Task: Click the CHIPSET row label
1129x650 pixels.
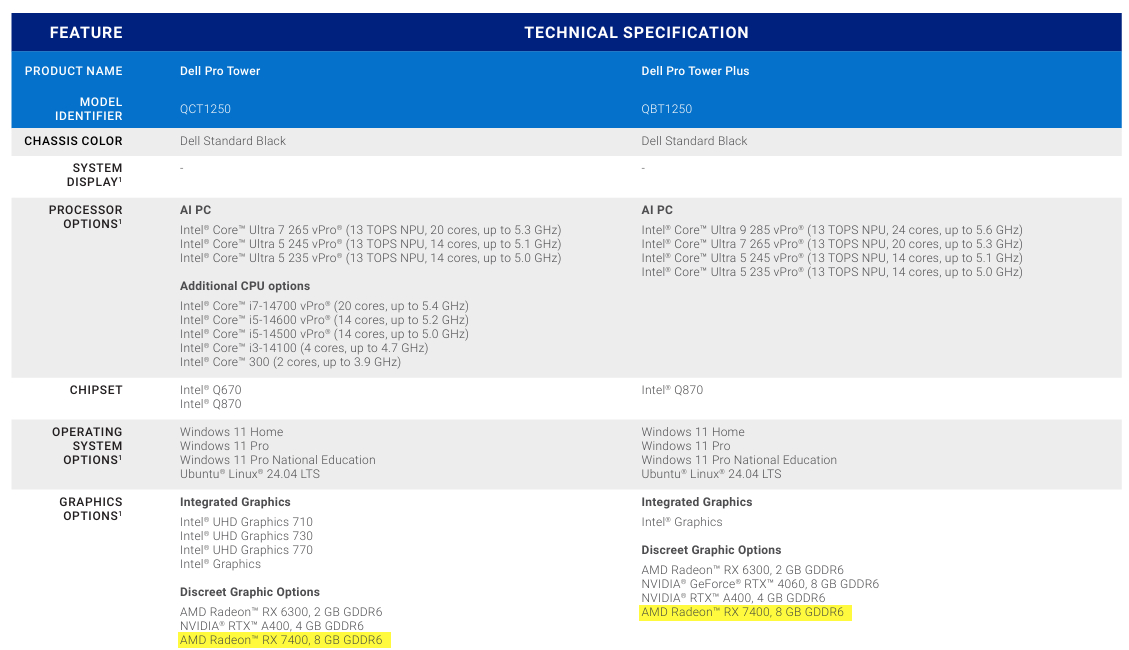Action: coord(96,390)
